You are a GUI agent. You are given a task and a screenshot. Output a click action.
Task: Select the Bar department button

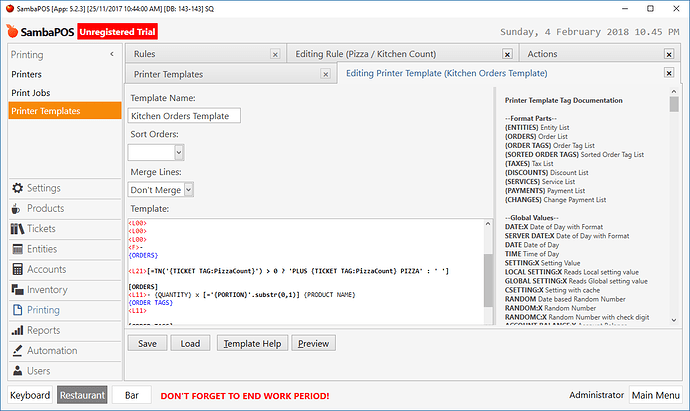click(x=132, y=395)
